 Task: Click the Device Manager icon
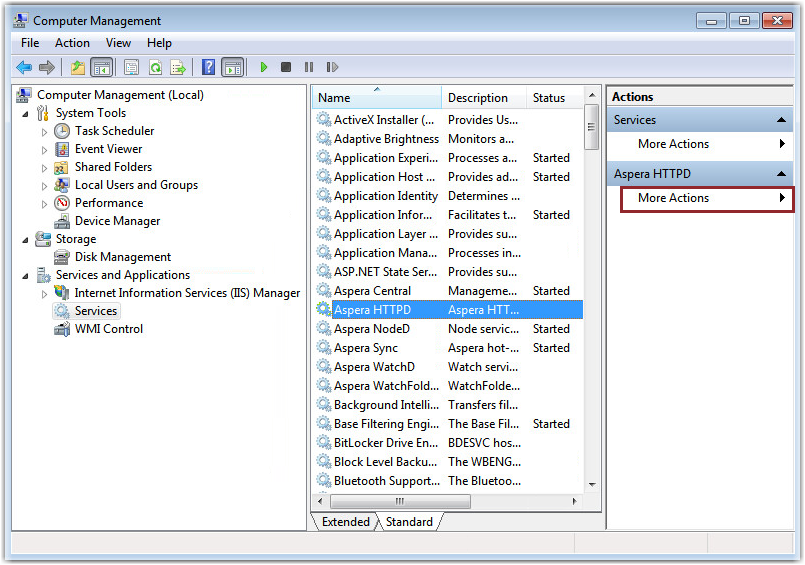tap(62, 221)
